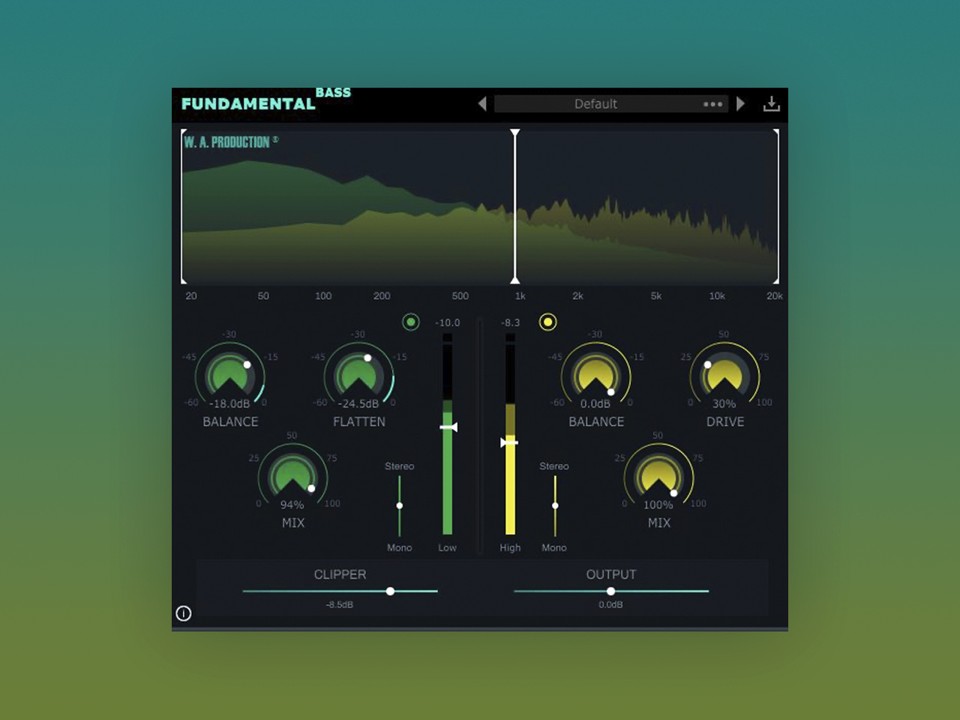Viewport: 960px width, 720px height.
Task: Click the OUTPUT slider handle at 0.0dB
Action: point(611,591)
